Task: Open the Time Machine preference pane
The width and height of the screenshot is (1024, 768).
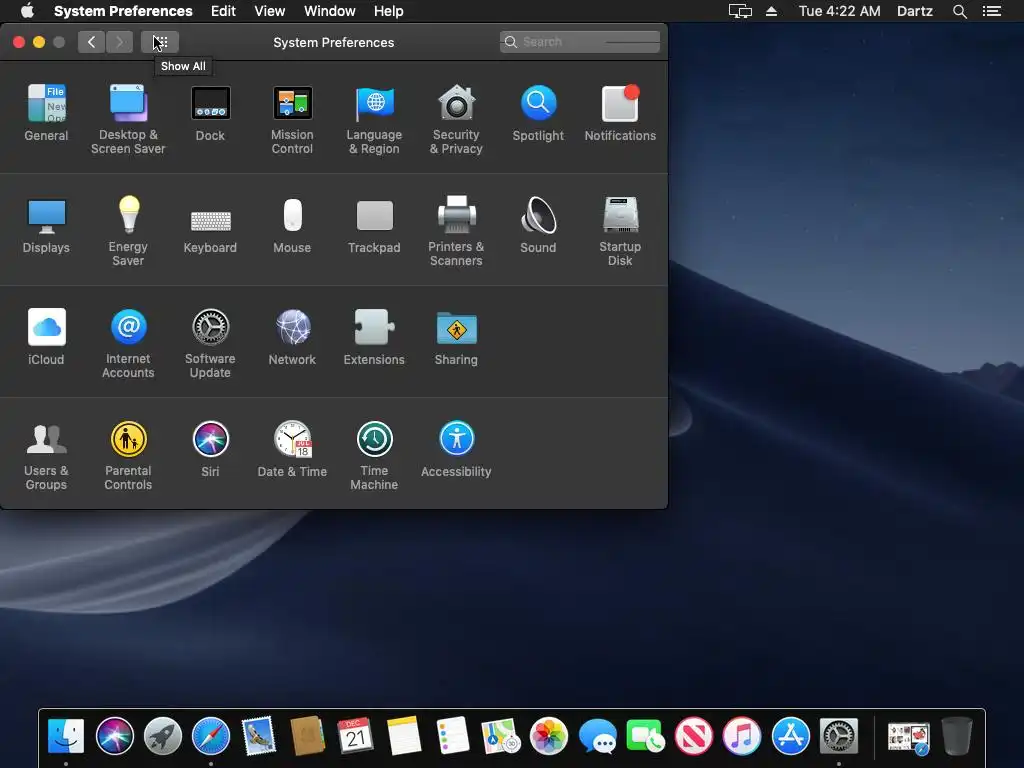Action: (x=374, y=455)
